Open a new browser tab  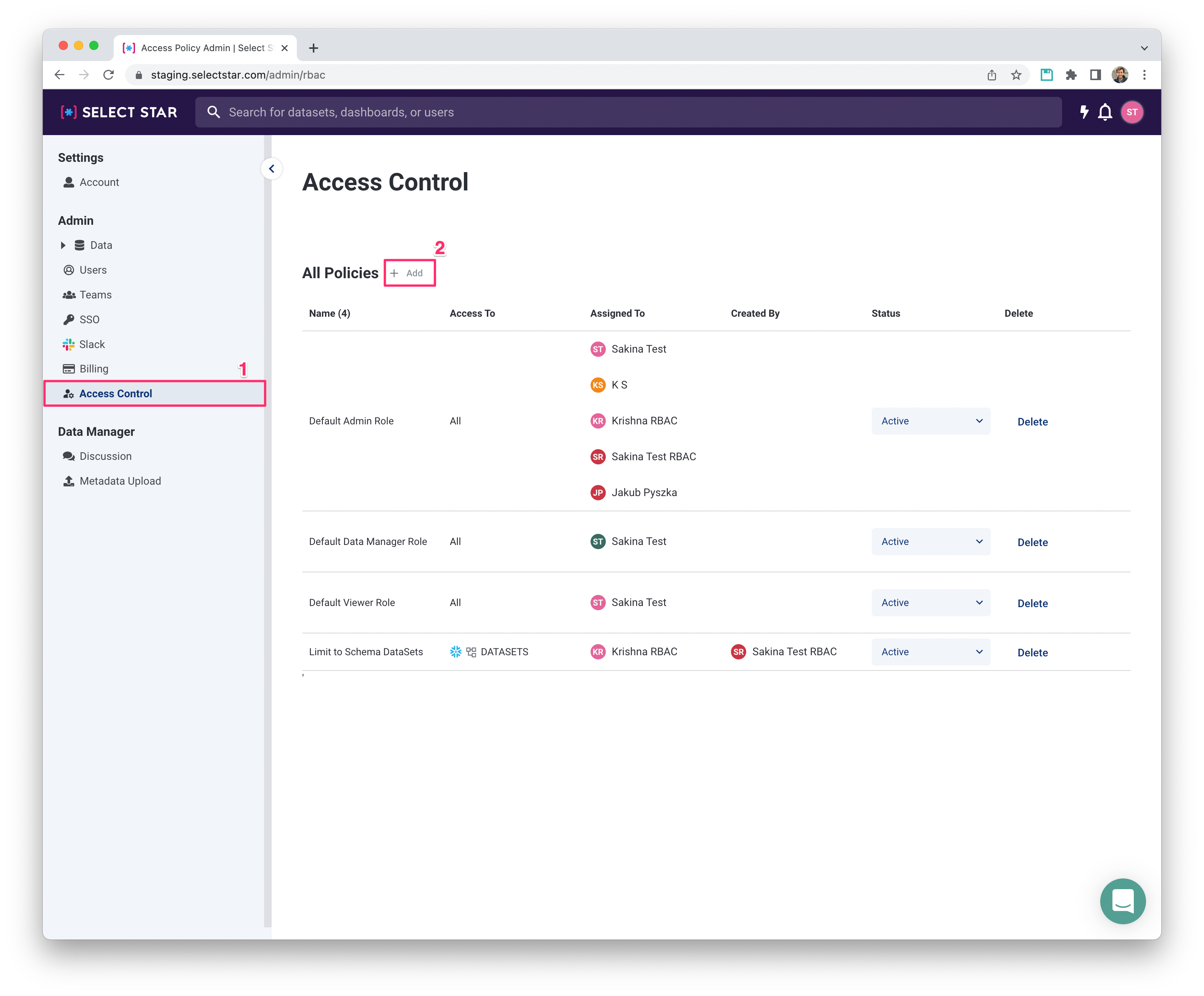click(x=314, y=48)
